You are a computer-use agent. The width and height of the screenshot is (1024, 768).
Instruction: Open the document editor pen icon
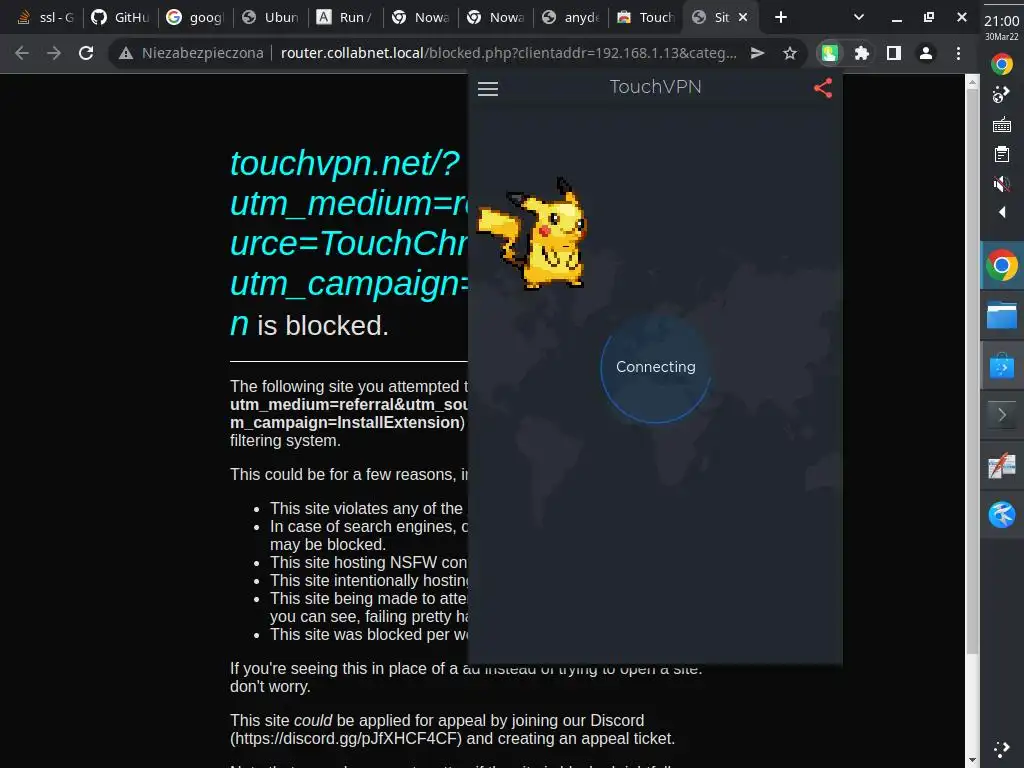coord(1002,466)
